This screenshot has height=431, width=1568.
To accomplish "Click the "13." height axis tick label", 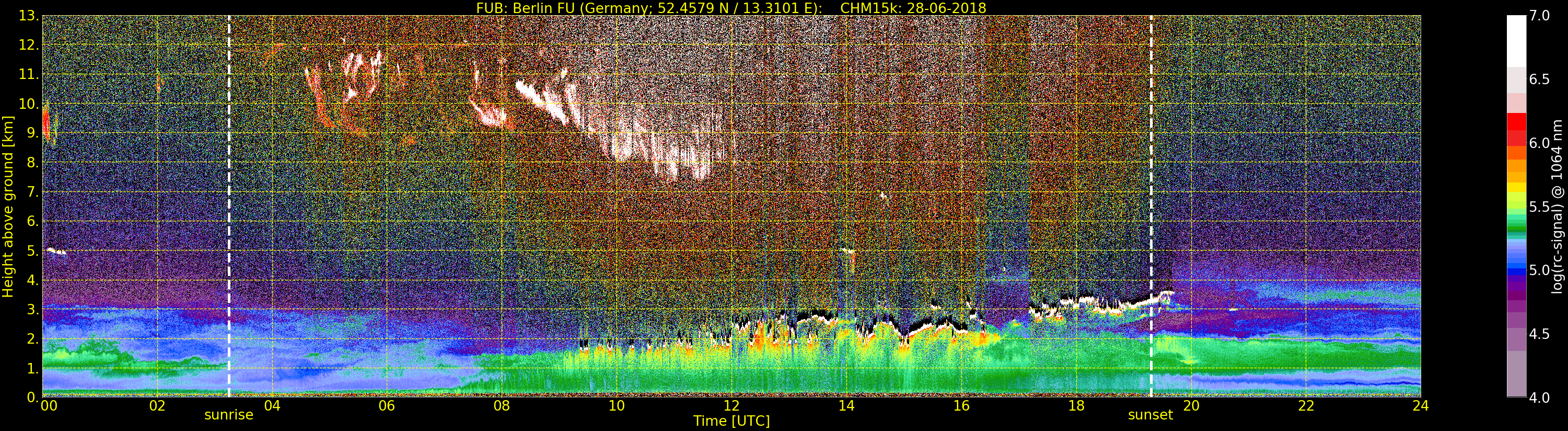I will (x=29, y=16).
